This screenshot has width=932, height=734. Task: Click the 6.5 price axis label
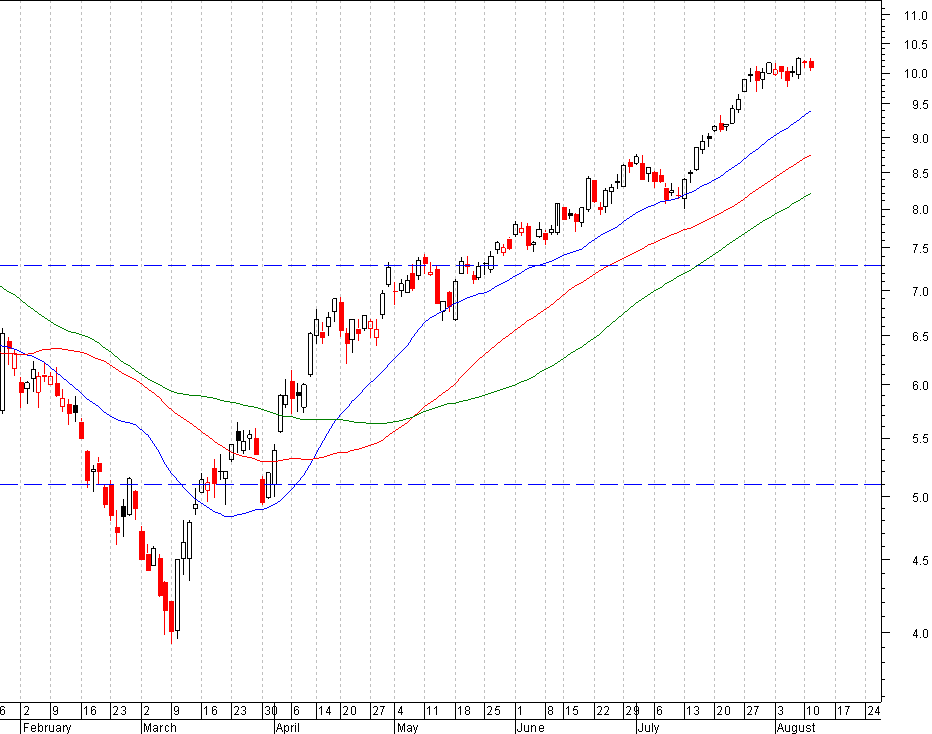tap(919, 337)
